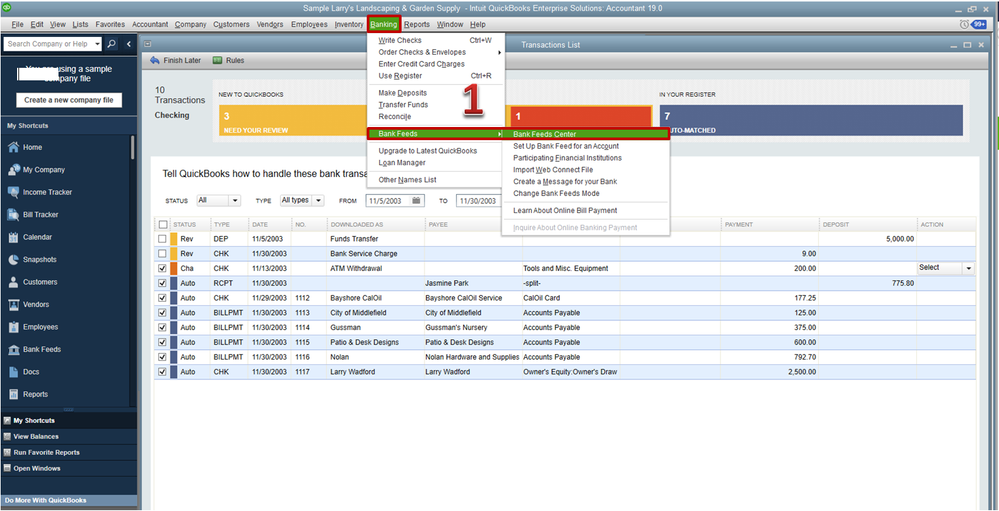Expand Order Checks & Envelopes submenu
Viewport: 999px width, 511px height.
pyautogui.click(x=438, y=52)
